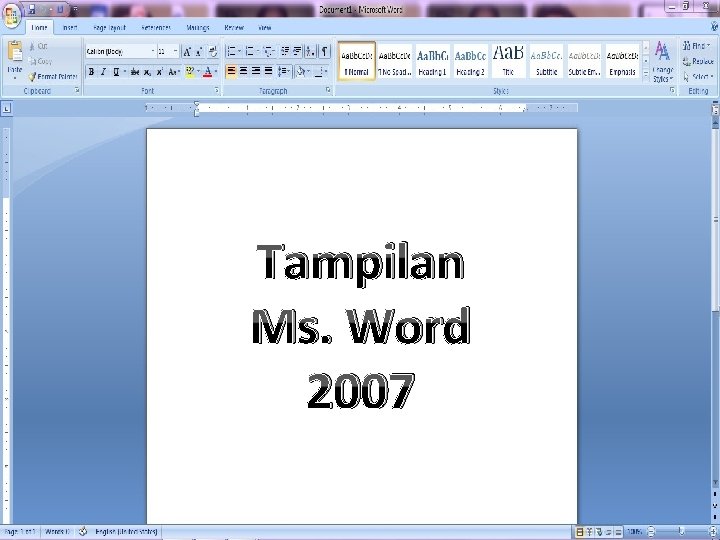Open the font color dropdown arrow

[x=216, y=72]
